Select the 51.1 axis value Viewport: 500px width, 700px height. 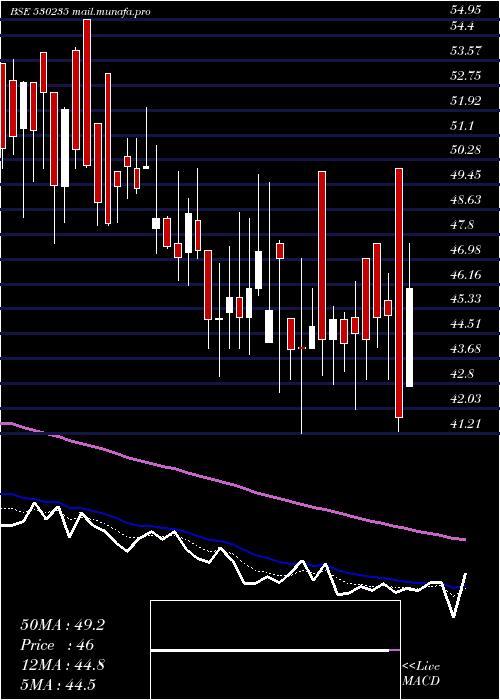462,126
